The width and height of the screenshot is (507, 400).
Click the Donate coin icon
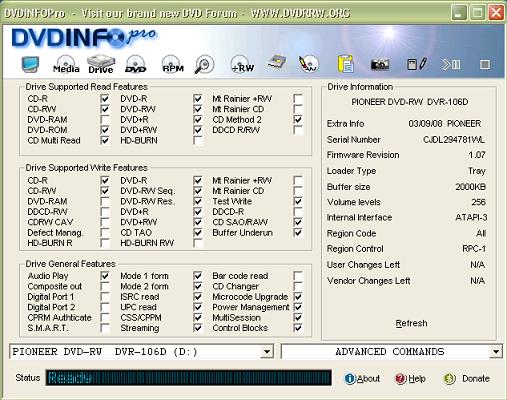449,379
